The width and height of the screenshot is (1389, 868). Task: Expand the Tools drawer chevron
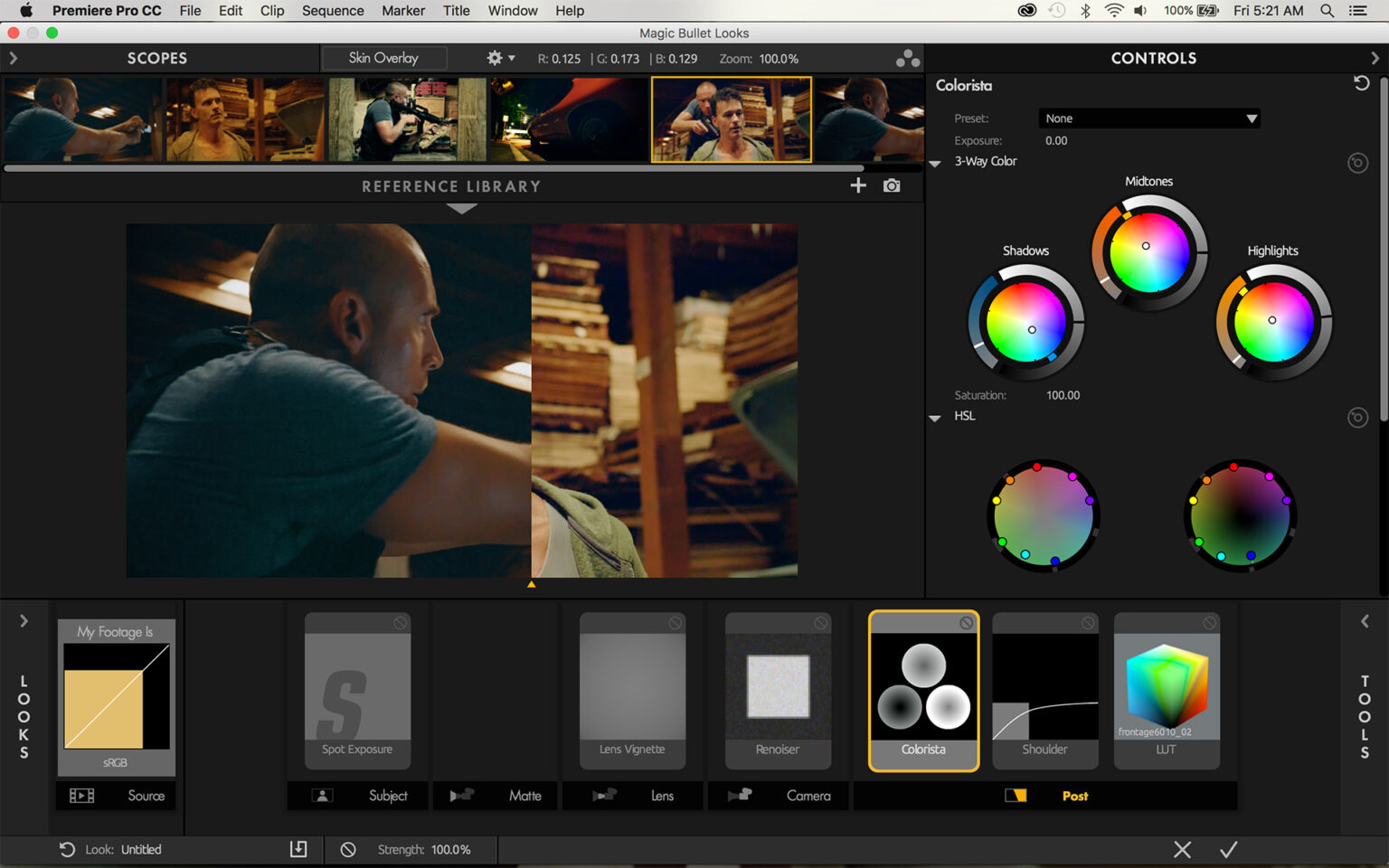coord(1365,621)
